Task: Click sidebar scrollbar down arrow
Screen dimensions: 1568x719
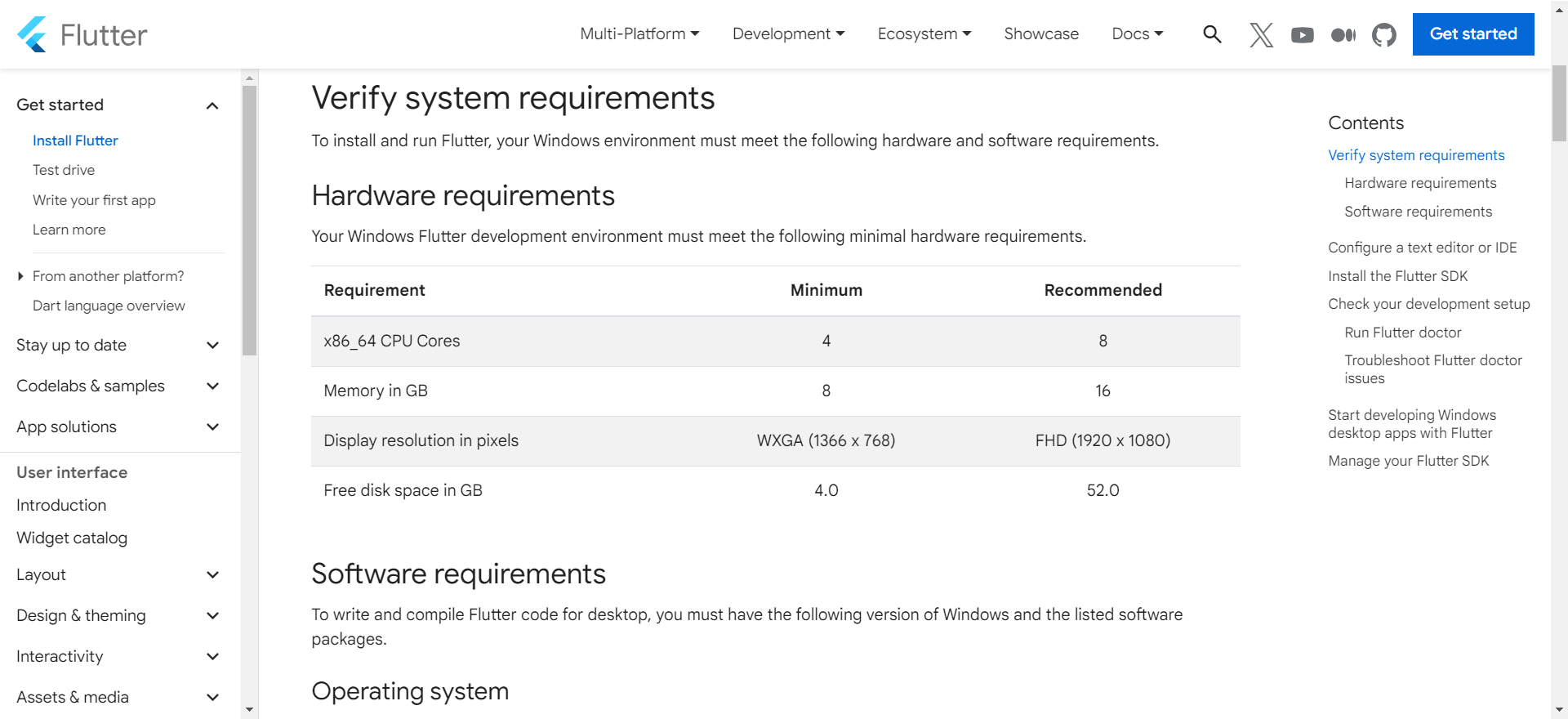Action: pyautogui.click(x=250, y=709)
